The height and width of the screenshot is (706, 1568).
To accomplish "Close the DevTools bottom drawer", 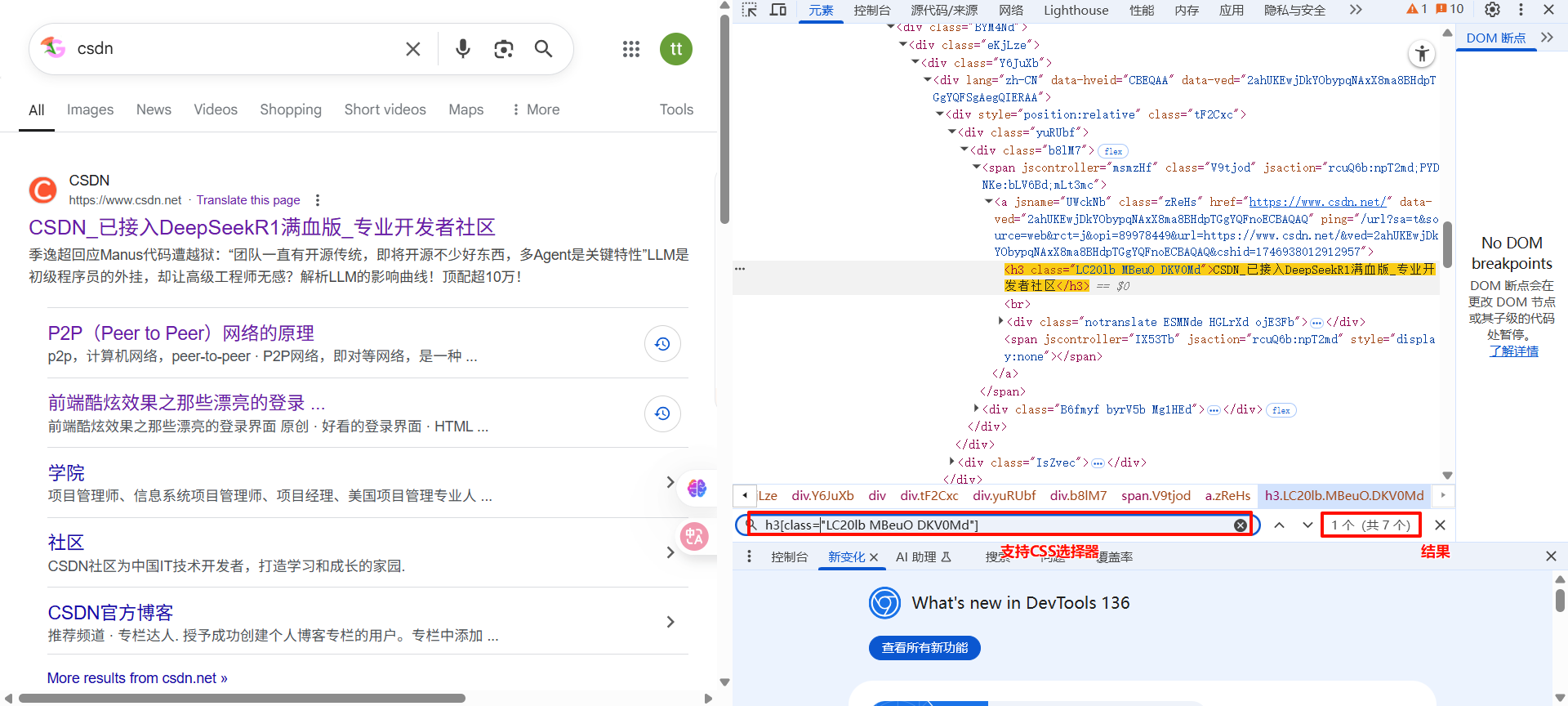I will (1551, 556).
